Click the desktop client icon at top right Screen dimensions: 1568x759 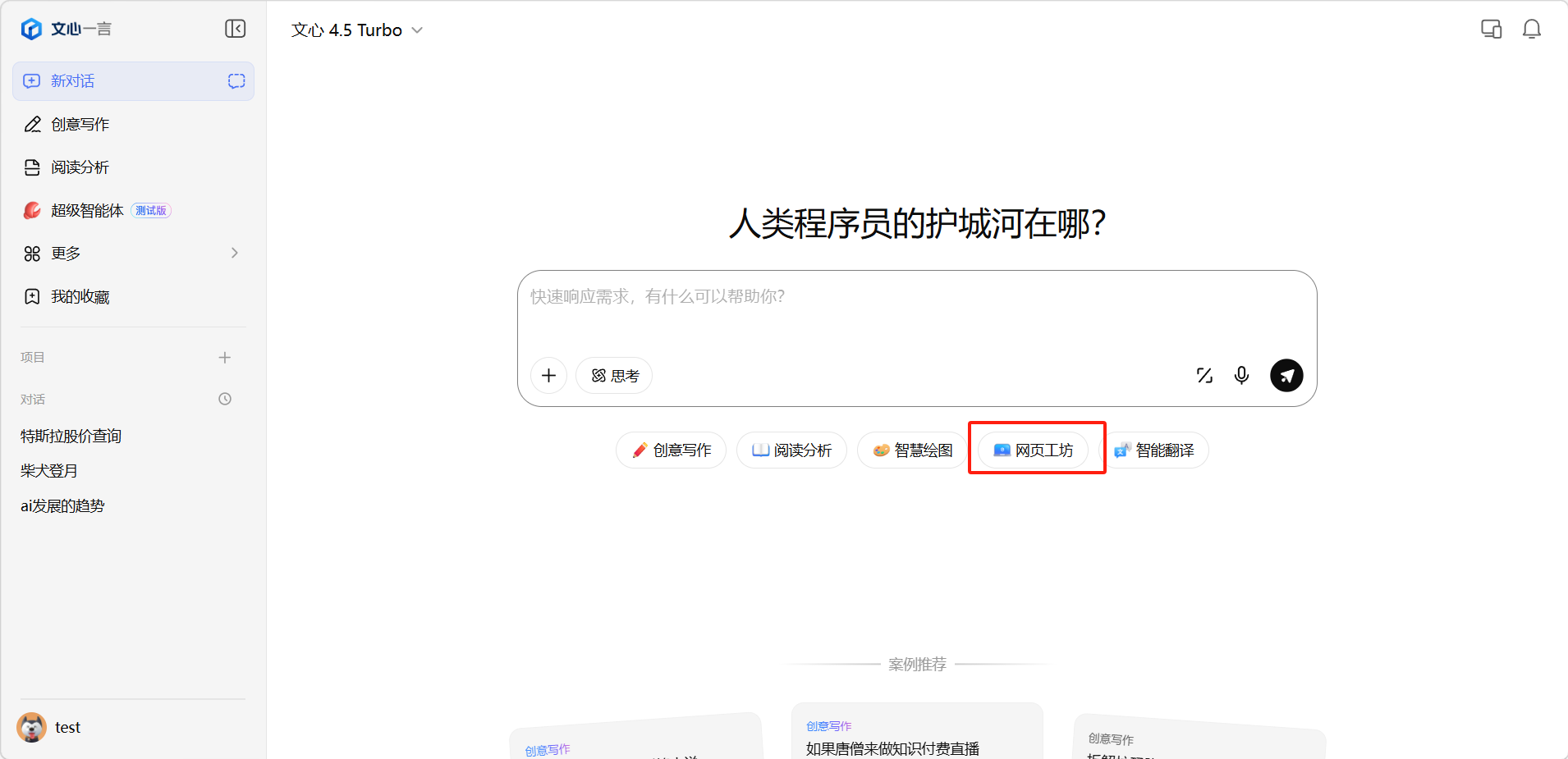1491,30
